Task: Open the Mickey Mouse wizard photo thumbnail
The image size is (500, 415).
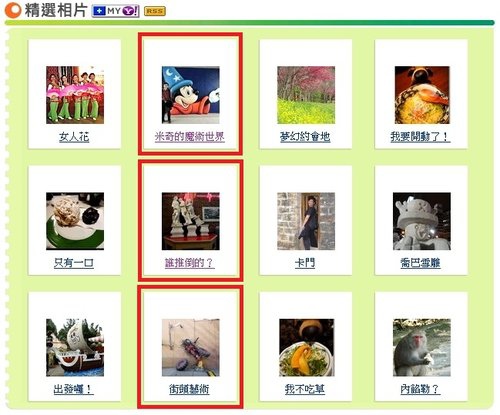Action: [191, 95]
